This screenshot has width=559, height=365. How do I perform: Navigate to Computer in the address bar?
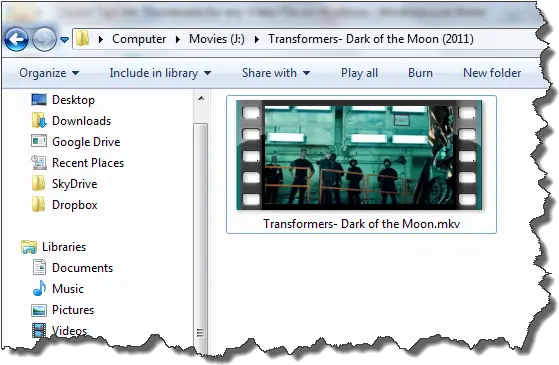pos(139,39)
